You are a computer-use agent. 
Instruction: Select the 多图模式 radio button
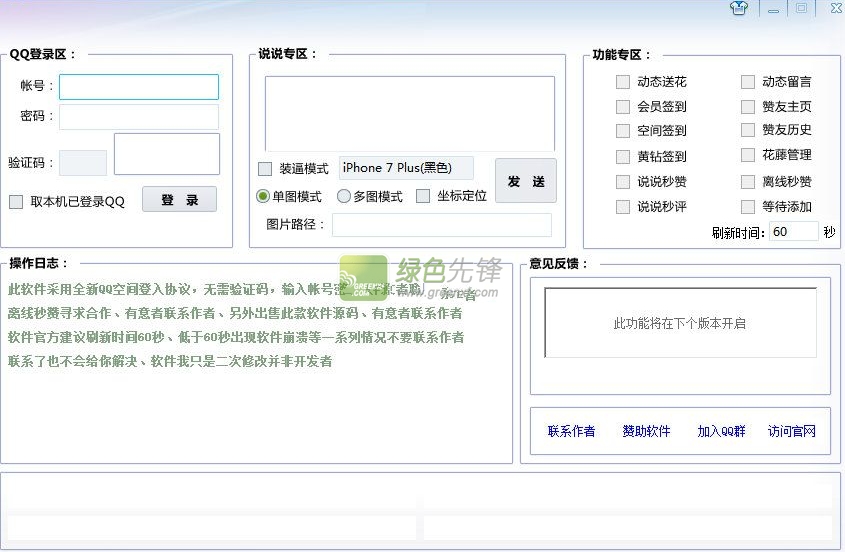click(x=343, y=196)
